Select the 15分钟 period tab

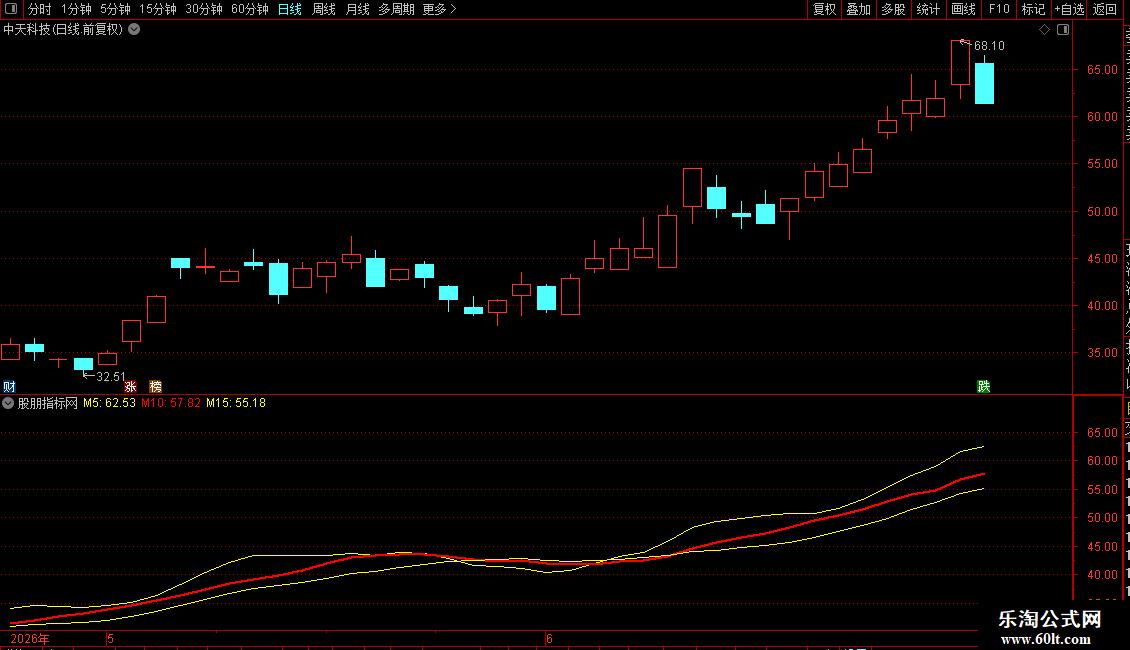(x=158, y=9)
